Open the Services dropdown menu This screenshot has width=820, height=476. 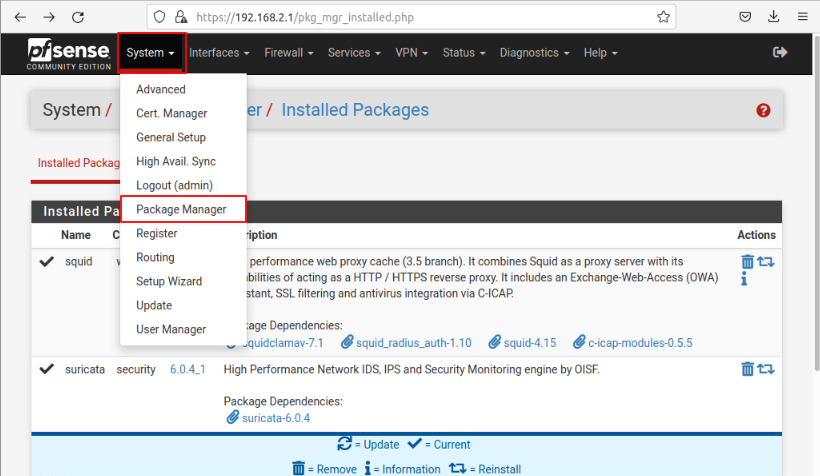(x=354, y=52)
